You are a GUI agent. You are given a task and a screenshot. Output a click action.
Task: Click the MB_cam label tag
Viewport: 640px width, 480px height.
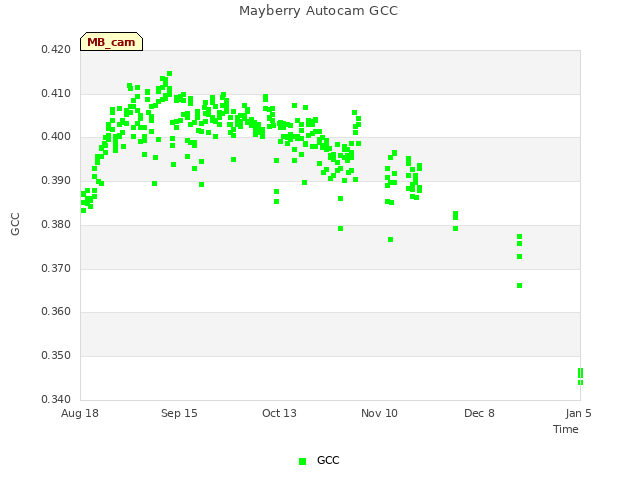click(111, 42)
